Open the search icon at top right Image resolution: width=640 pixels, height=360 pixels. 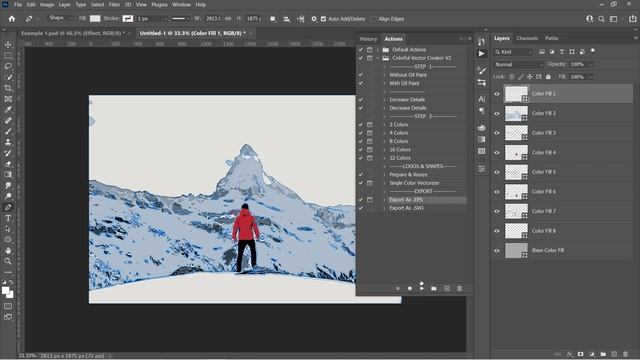[x=601, y=19]
